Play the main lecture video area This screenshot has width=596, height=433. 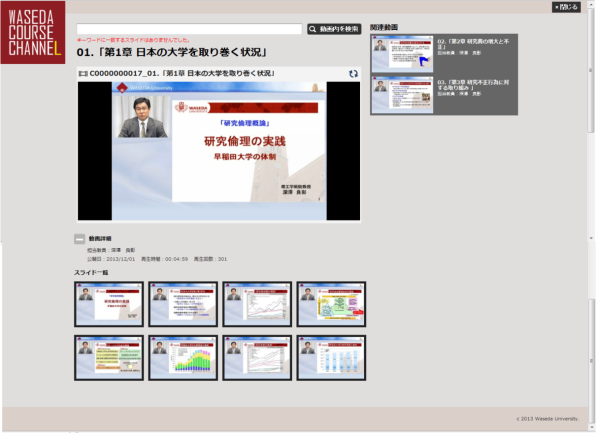(x=219, y=151)
